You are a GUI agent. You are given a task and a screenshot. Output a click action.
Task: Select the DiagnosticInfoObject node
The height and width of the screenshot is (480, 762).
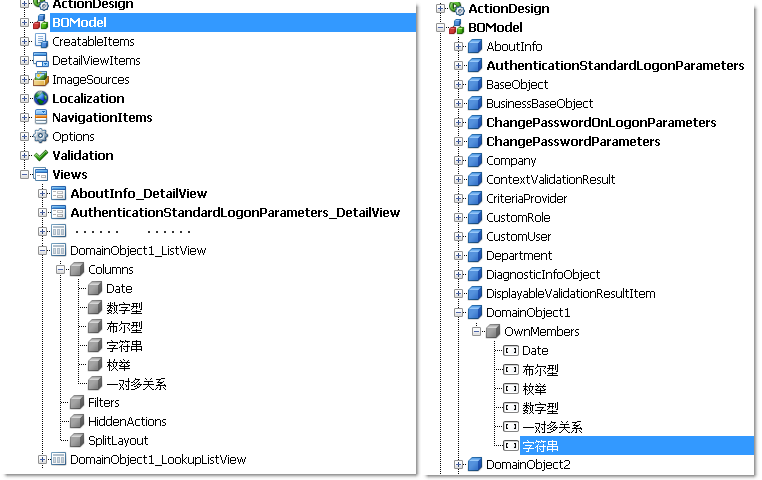pyautogui.click(x=543, y=274)
